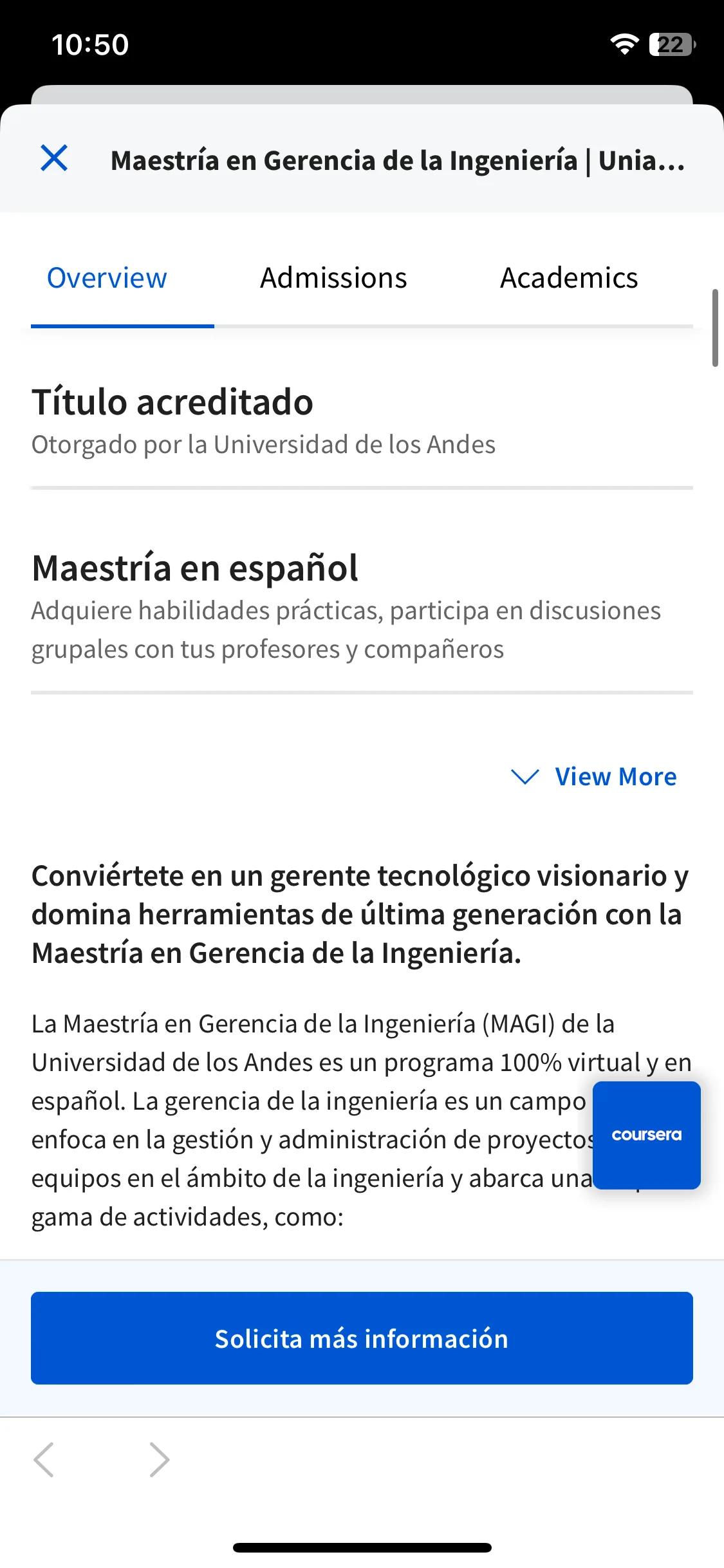Viewport: 724px width, 1568px height.
Task: Tap the page title Maestría en Gerencia
Action: (398, 160)
